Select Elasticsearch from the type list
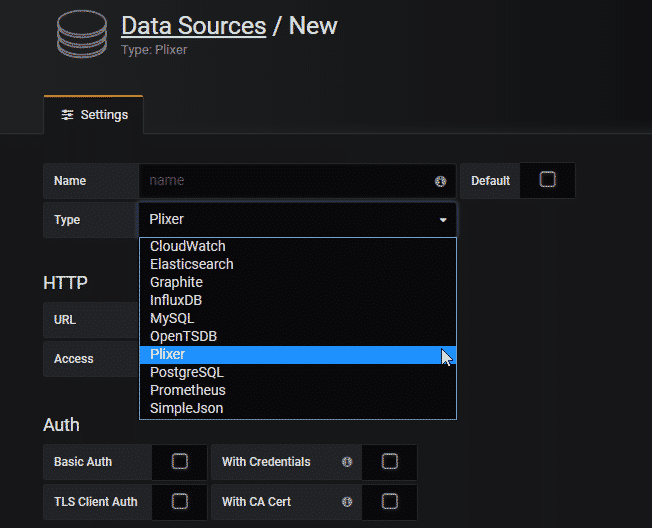Screen dimensions: 652x528 point(298,264)
